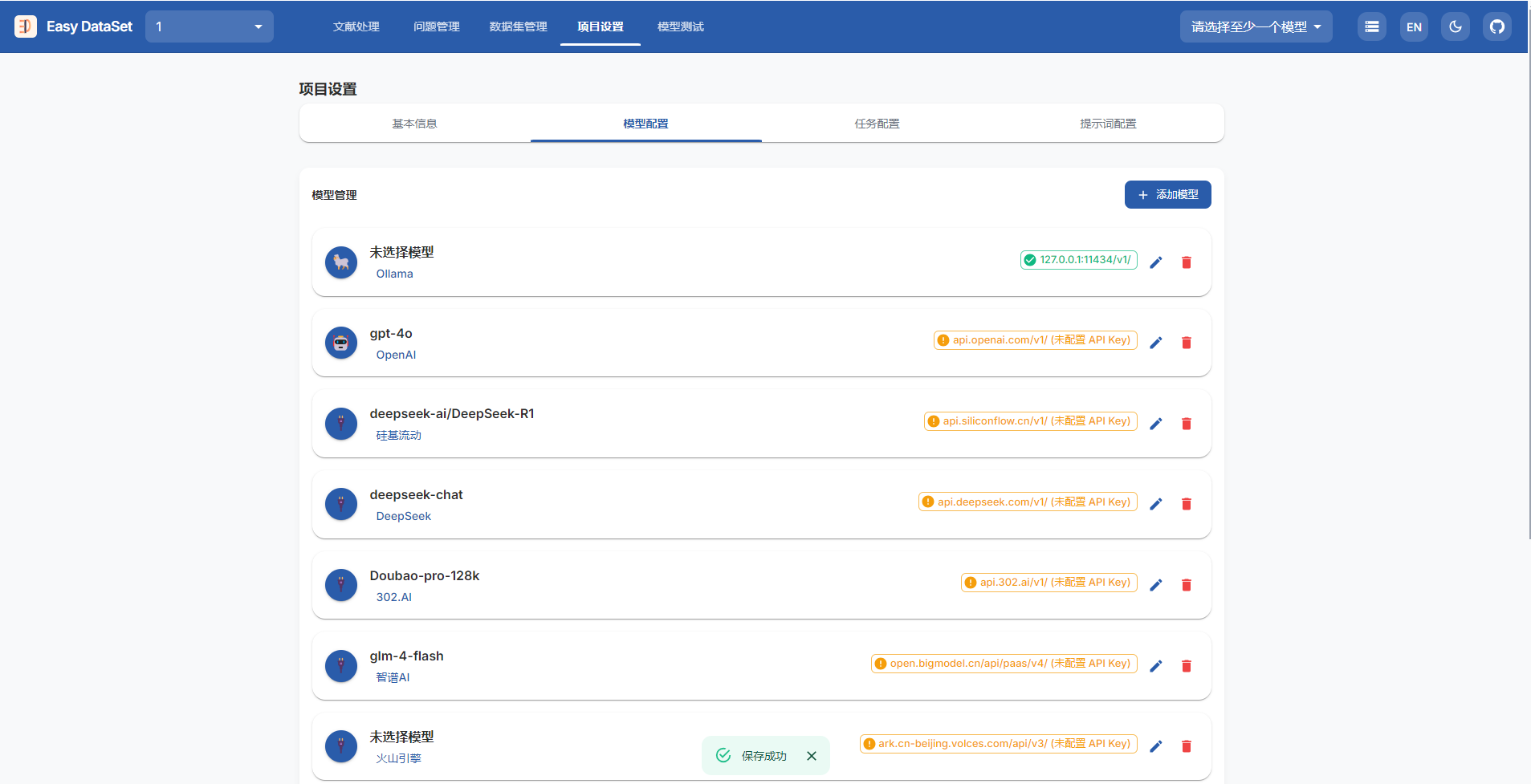Switch to the 基本信息 tab
The width and height of the screenshot is (1531, 784).
[415, 124]
